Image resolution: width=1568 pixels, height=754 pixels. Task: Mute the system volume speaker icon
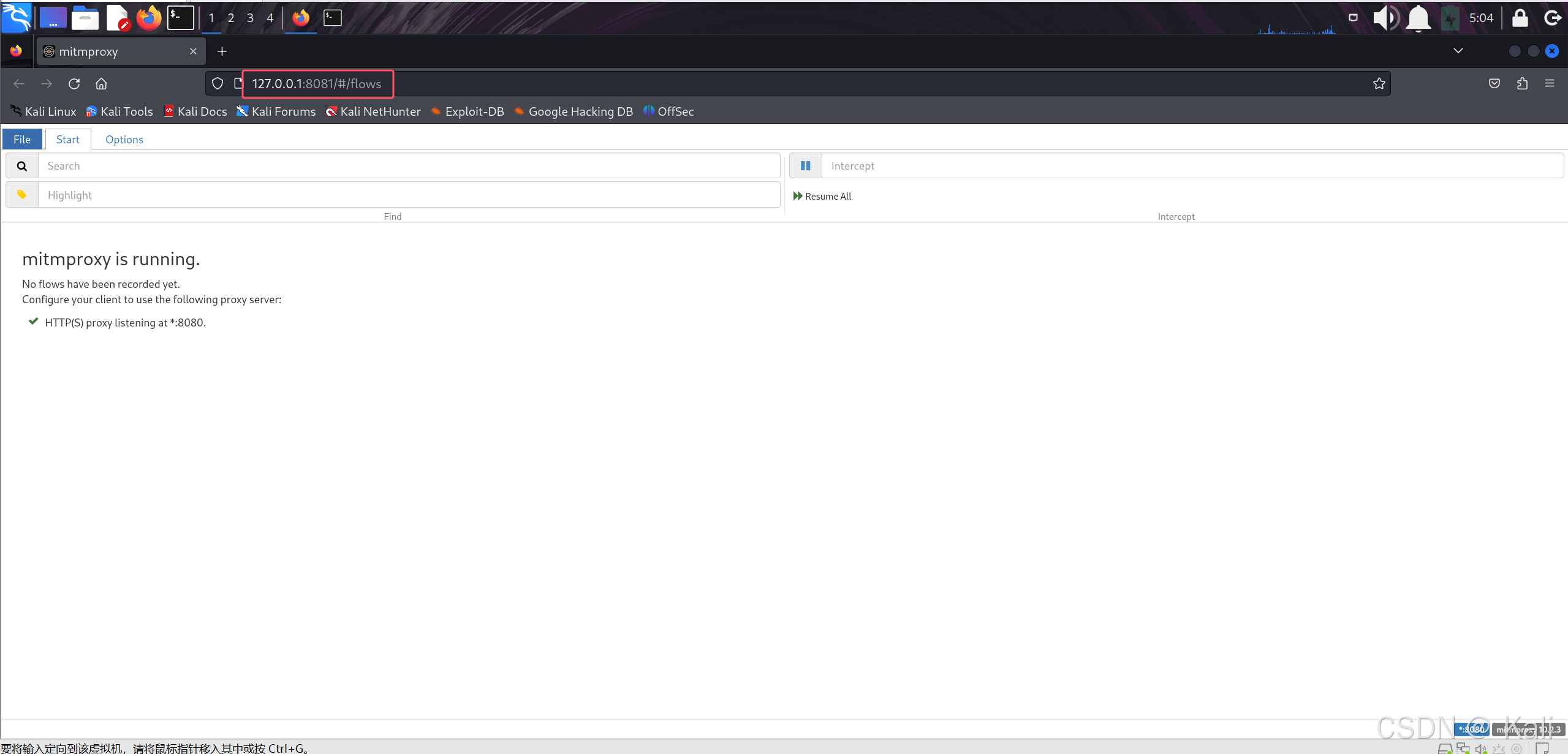click(1384, 18)
